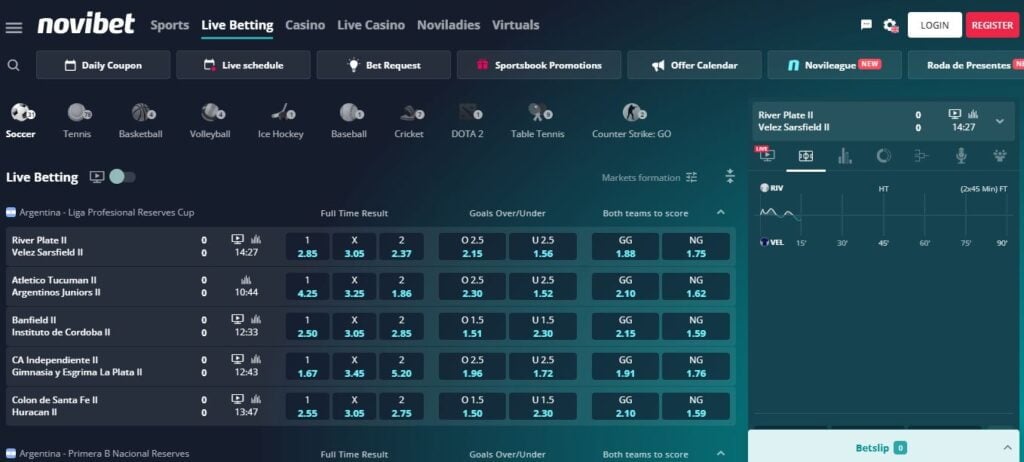Open the Casino tab

click(x=305, y=25)
